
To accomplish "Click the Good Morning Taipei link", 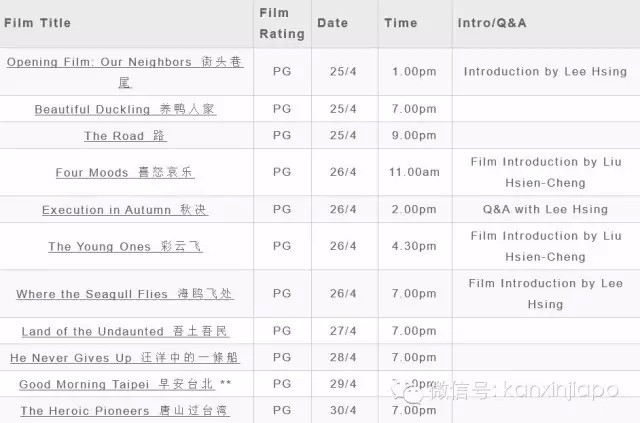I will (120, 384).
